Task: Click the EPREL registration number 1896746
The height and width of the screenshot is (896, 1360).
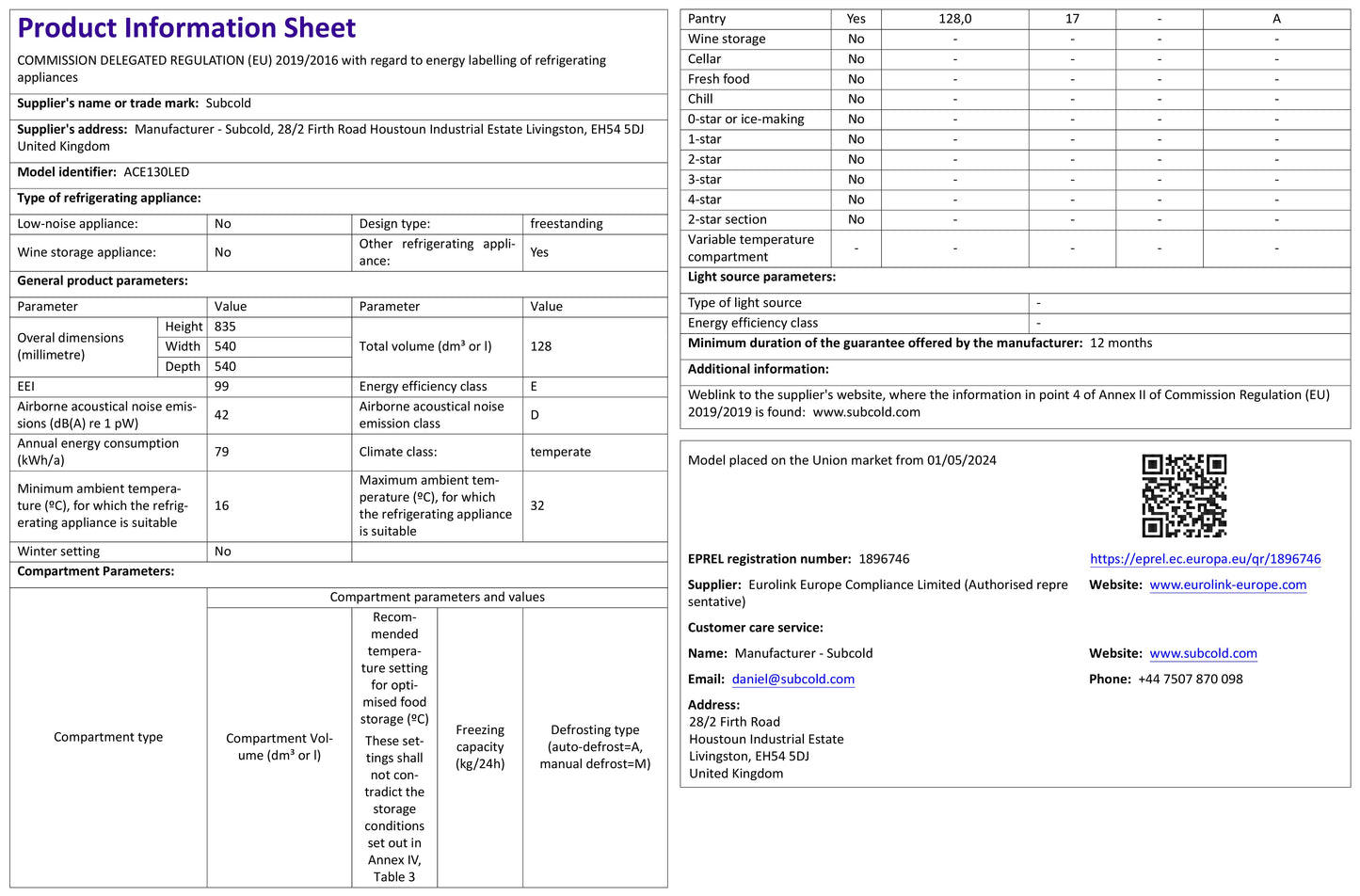Action: click(x=884, y=559)
